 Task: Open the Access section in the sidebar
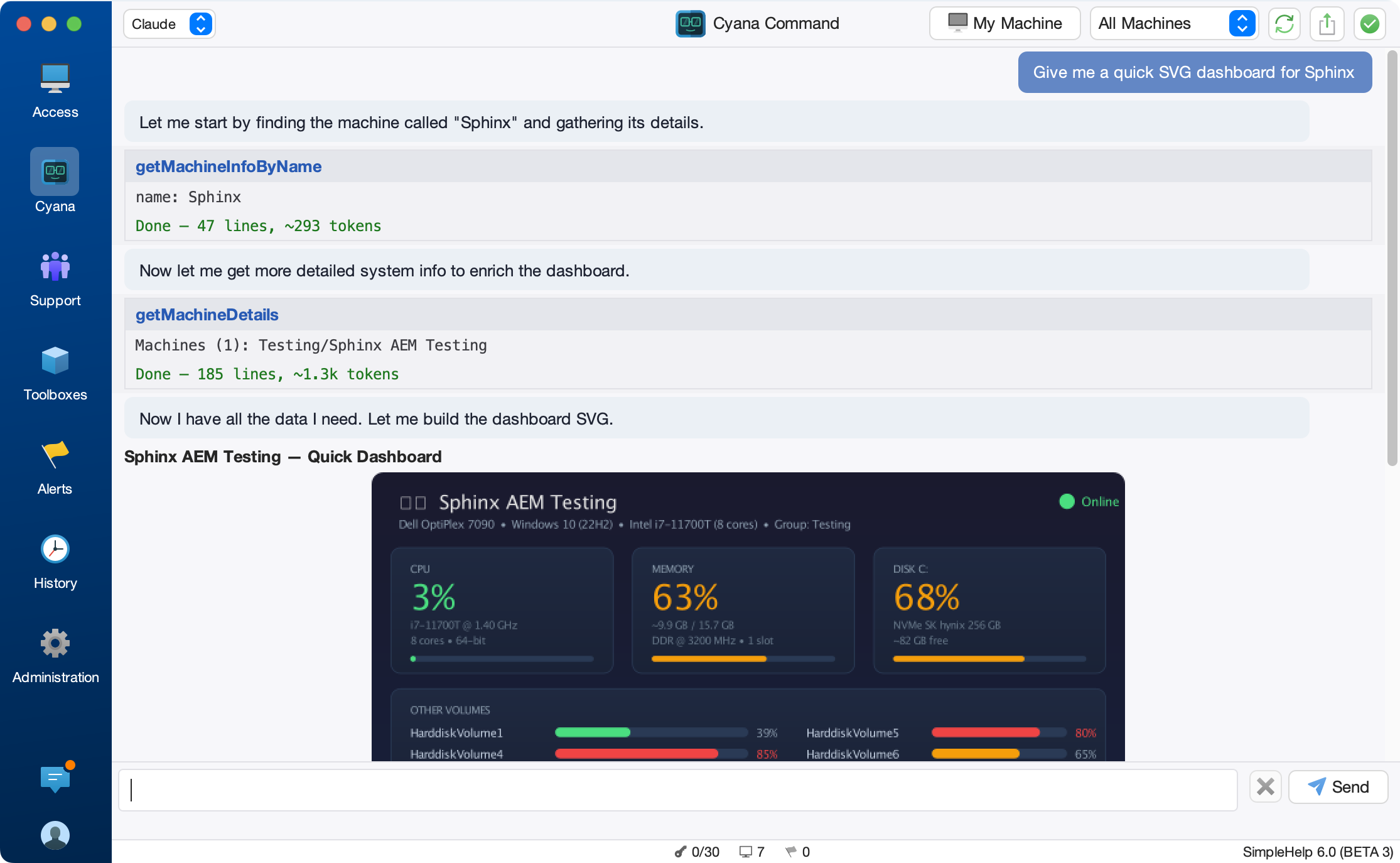[55, 88]
